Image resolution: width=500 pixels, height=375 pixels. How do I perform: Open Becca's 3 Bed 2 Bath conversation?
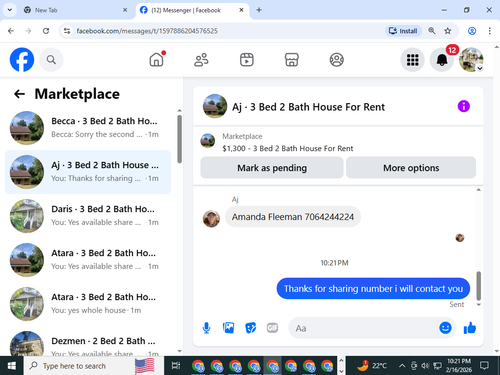click(x=88, y=128)
